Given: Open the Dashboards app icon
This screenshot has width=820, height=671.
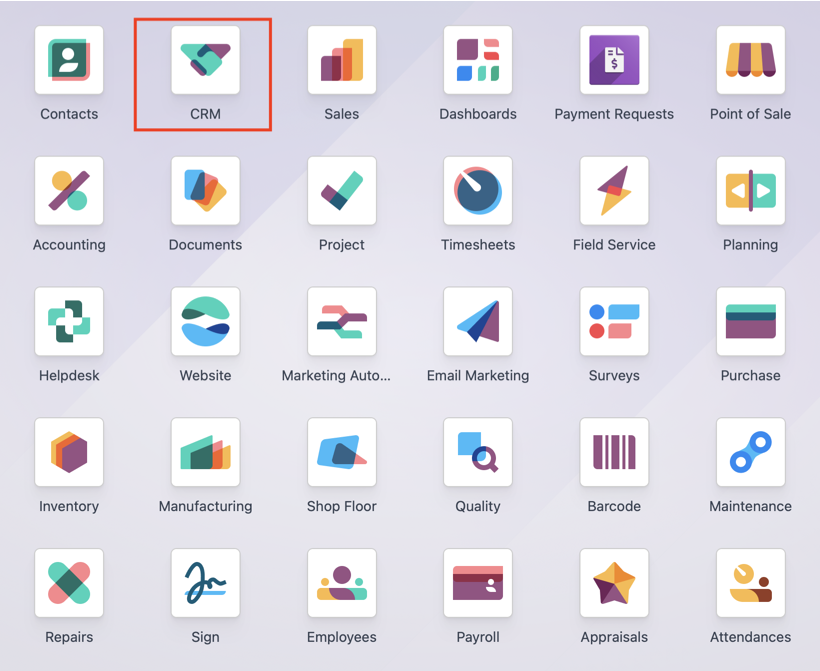Looking at the screenshot, I should click(x=478, y=60).
